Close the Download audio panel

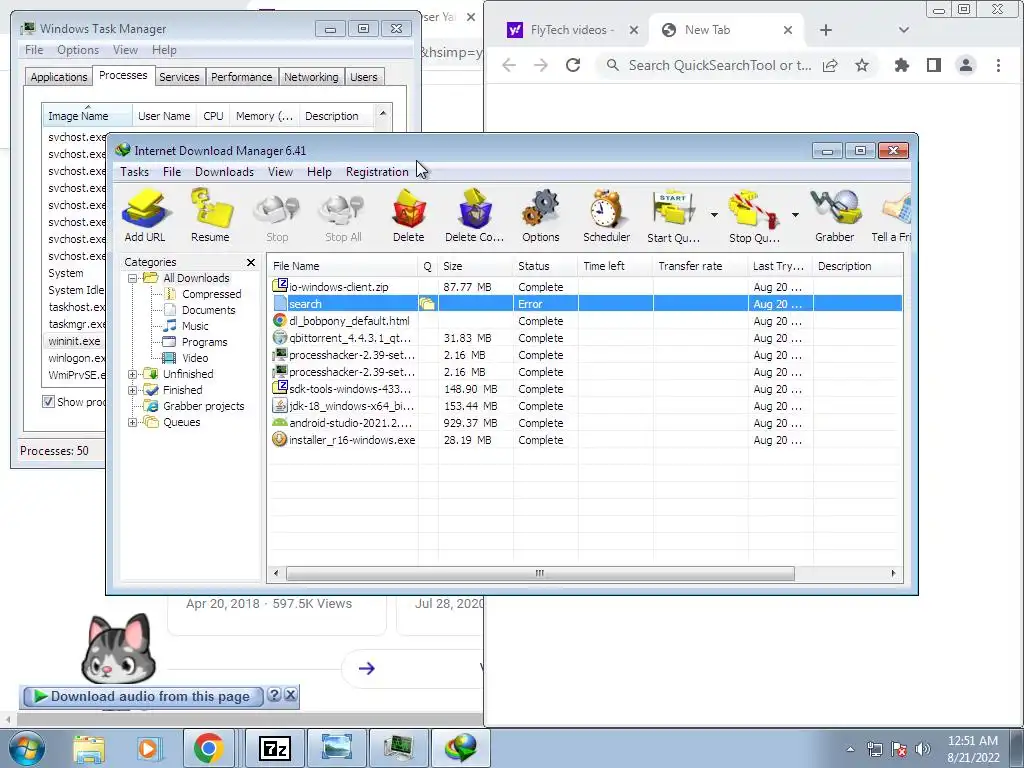coord(291,695)
